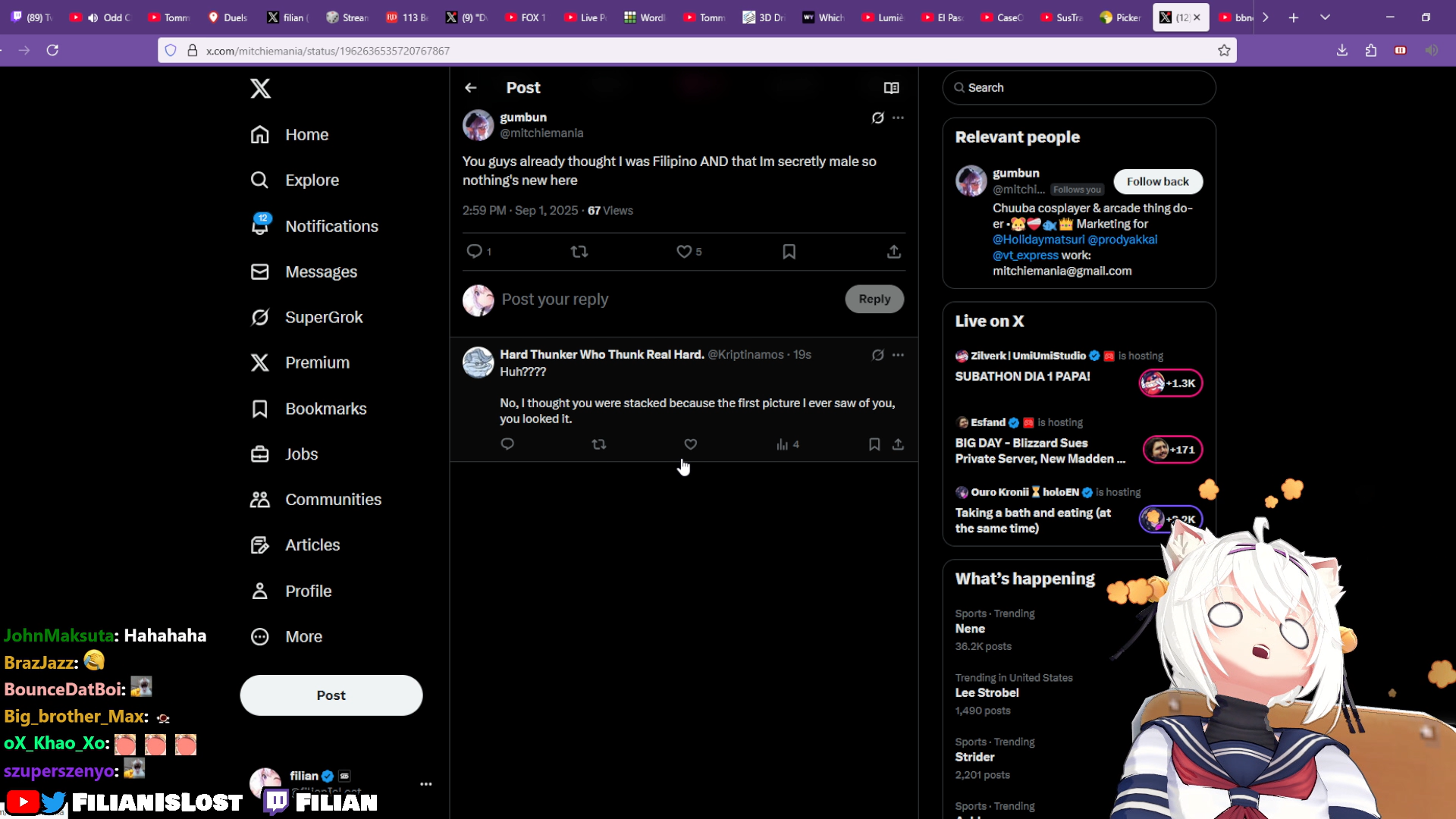Open reader view icon in Post header

(892, 88)
